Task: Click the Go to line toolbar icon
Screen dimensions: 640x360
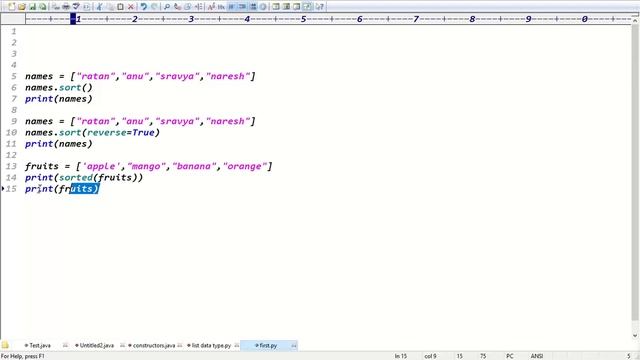Action: (198, 7)
